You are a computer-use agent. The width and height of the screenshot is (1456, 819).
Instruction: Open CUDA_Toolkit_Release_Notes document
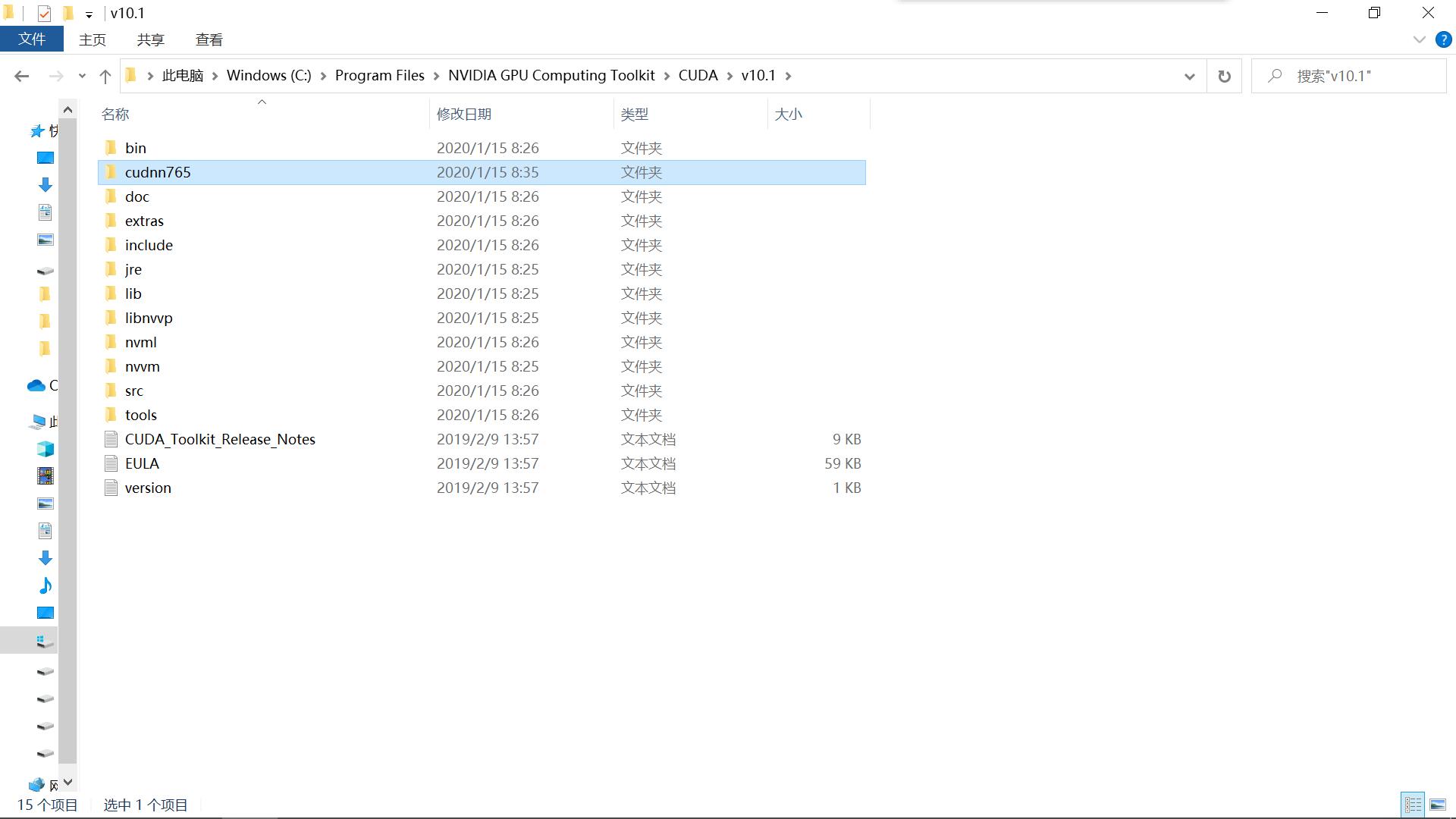(x=220, y=438)
